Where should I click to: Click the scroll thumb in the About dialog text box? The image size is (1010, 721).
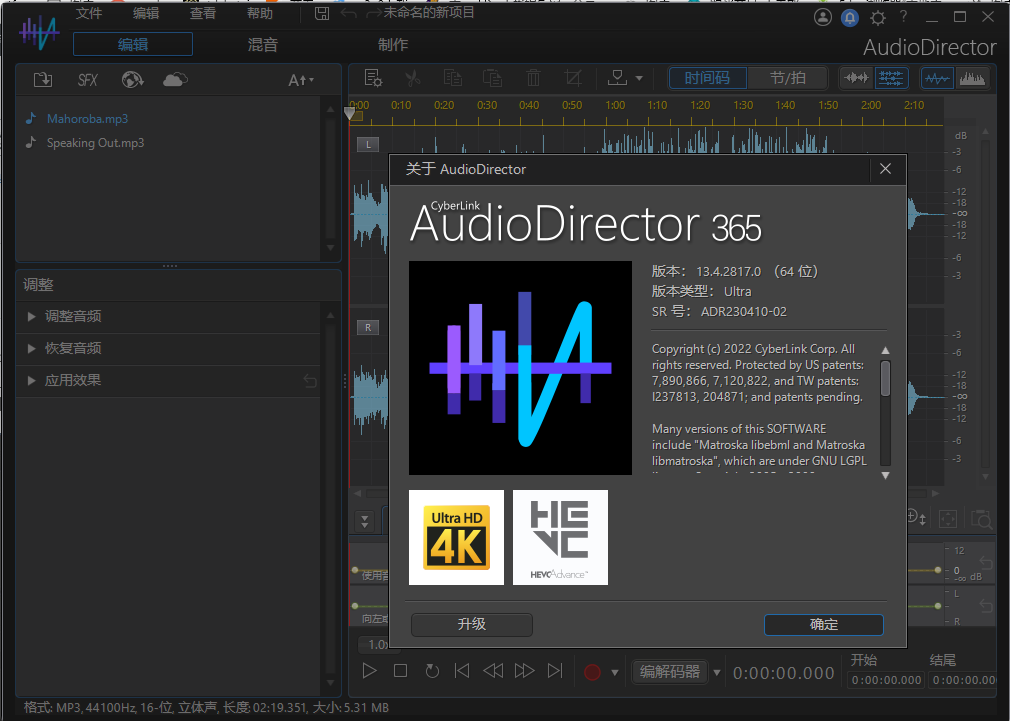click(886, 378)
